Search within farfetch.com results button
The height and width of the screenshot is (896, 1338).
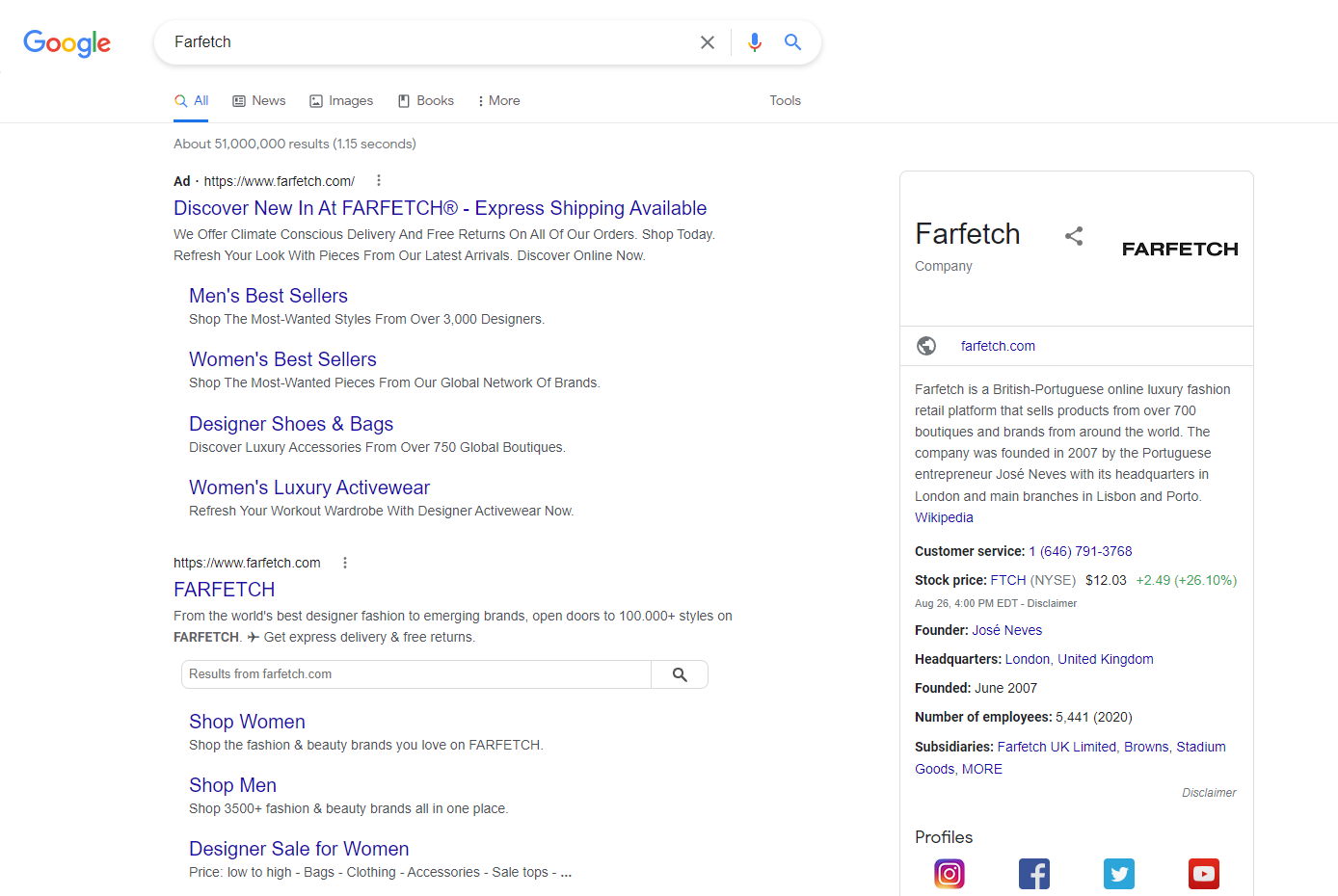(680, 674)
